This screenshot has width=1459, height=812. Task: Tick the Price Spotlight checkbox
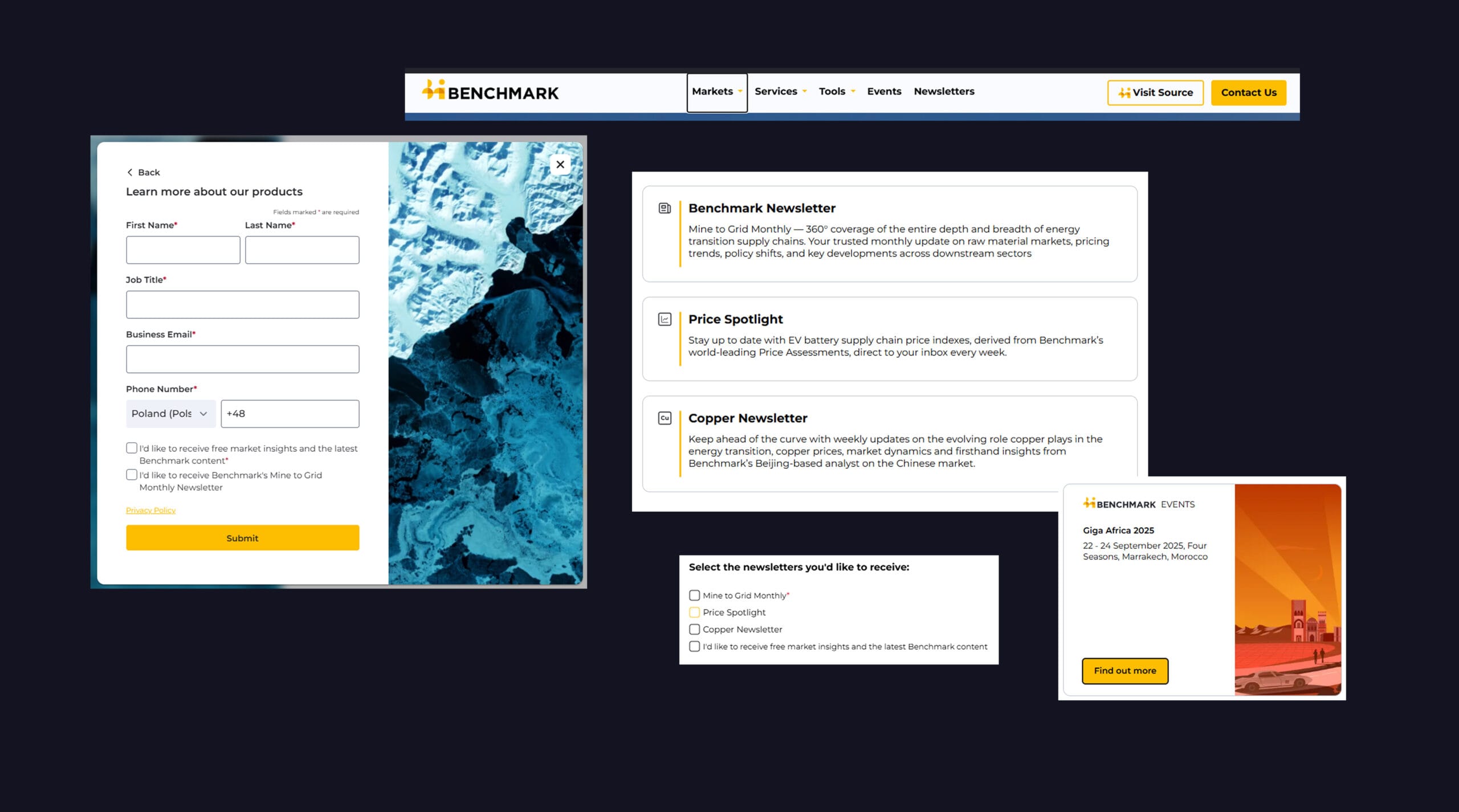(x=694, y=613)
